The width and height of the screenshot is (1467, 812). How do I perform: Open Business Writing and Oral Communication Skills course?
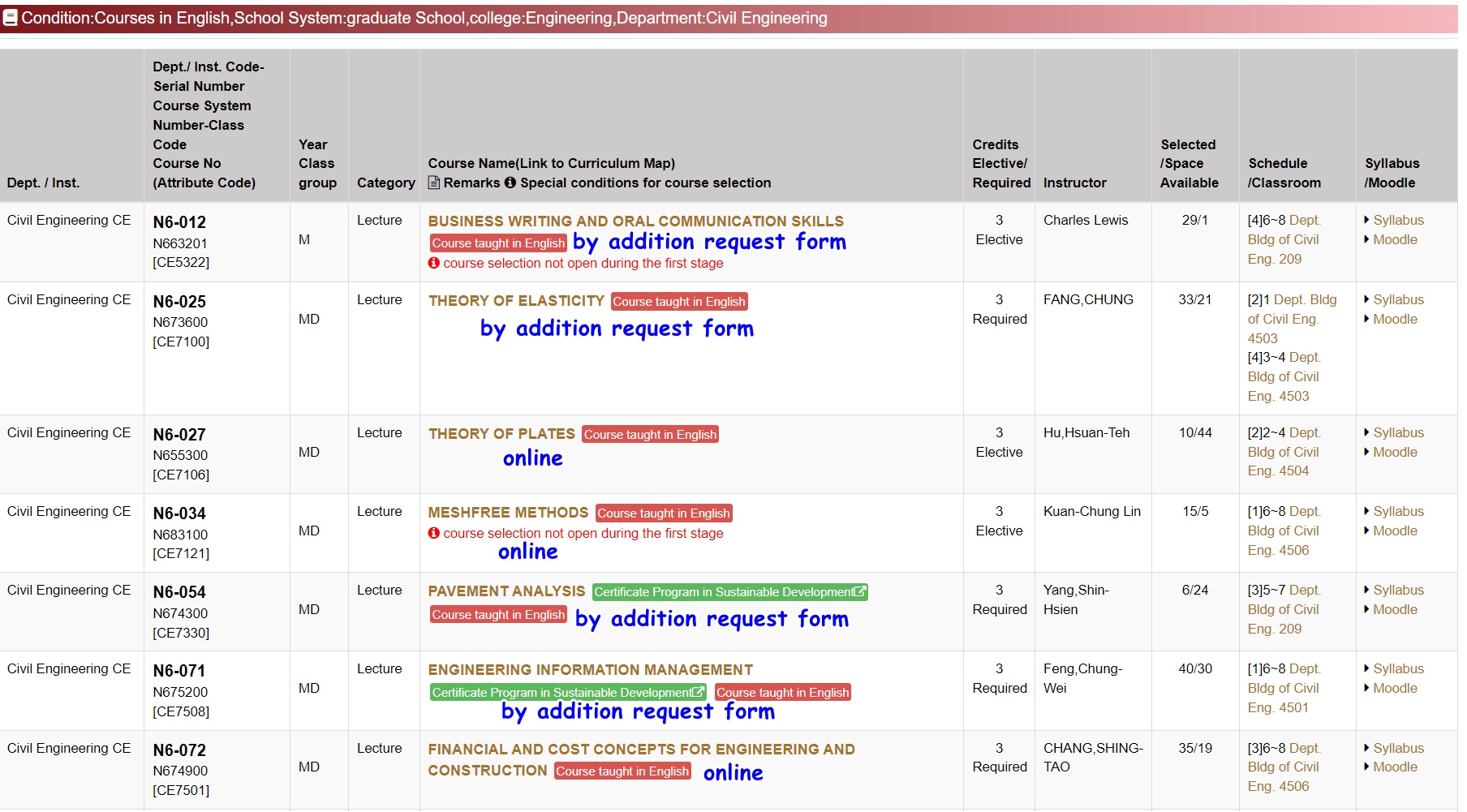[x=636, y=221]
